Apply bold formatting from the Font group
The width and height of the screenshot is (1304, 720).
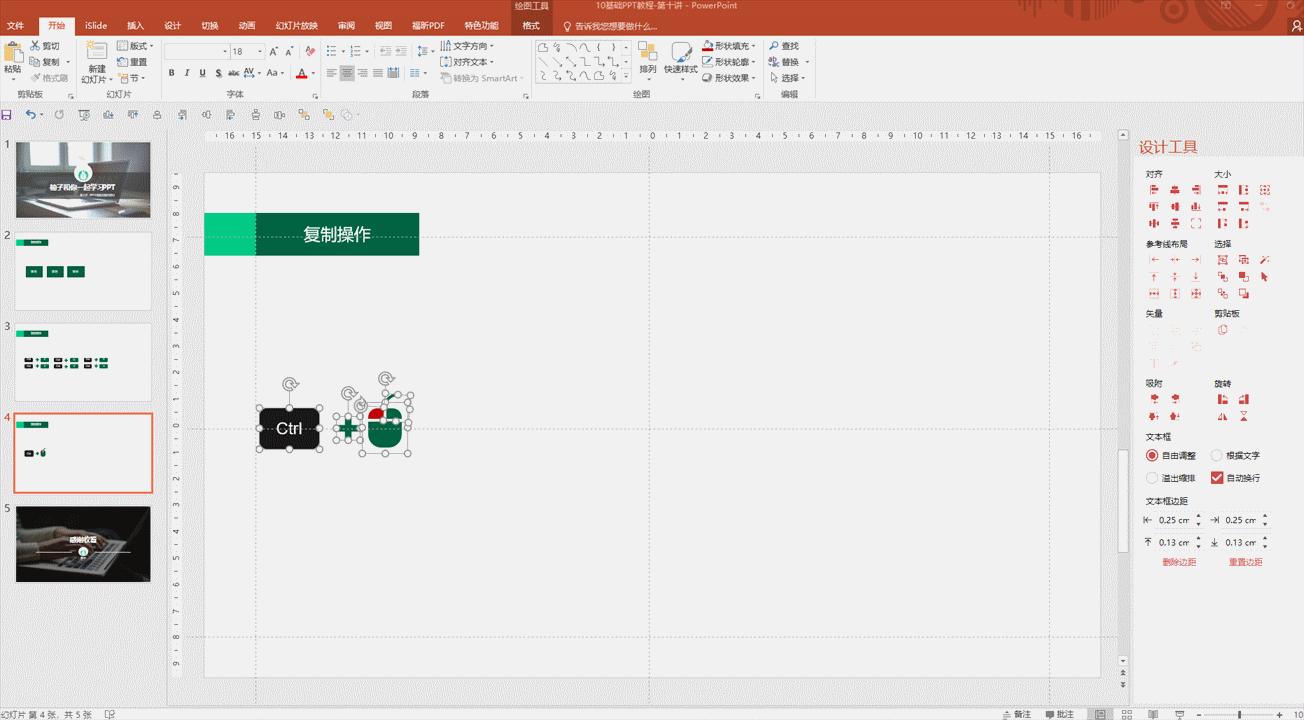[x=171, y=73]
